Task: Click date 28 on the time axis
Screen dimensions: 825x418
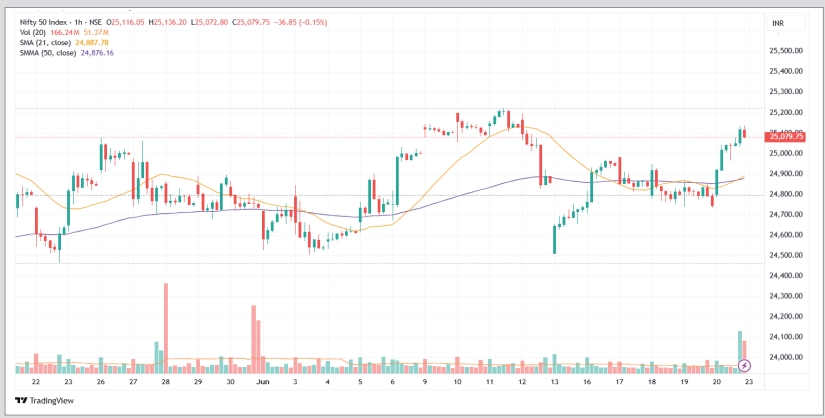Action: pos(166,383)
